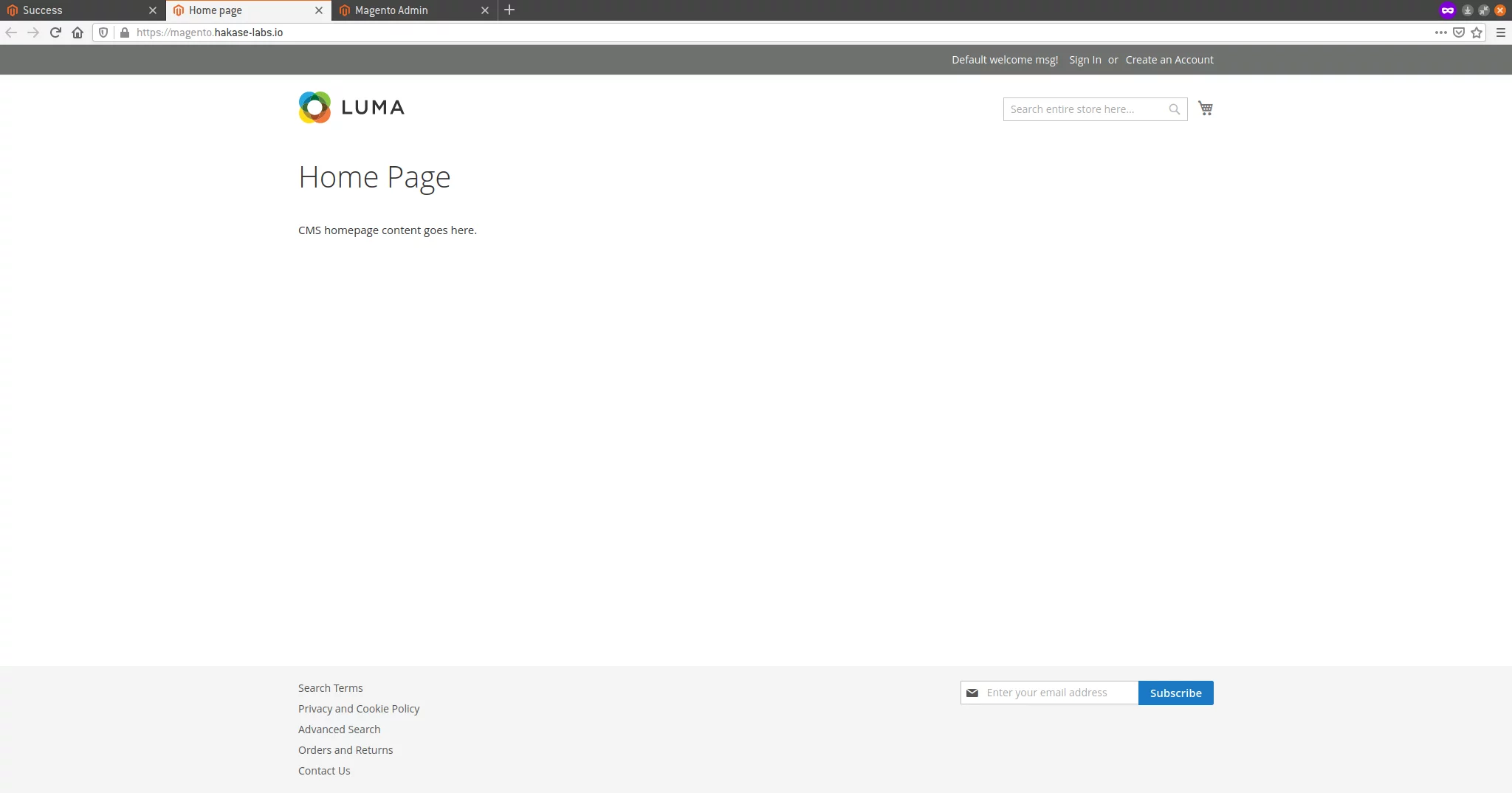Open Contact Us footer link
The height and width of the screenshot is (793, 1512).
coord(324,771)
